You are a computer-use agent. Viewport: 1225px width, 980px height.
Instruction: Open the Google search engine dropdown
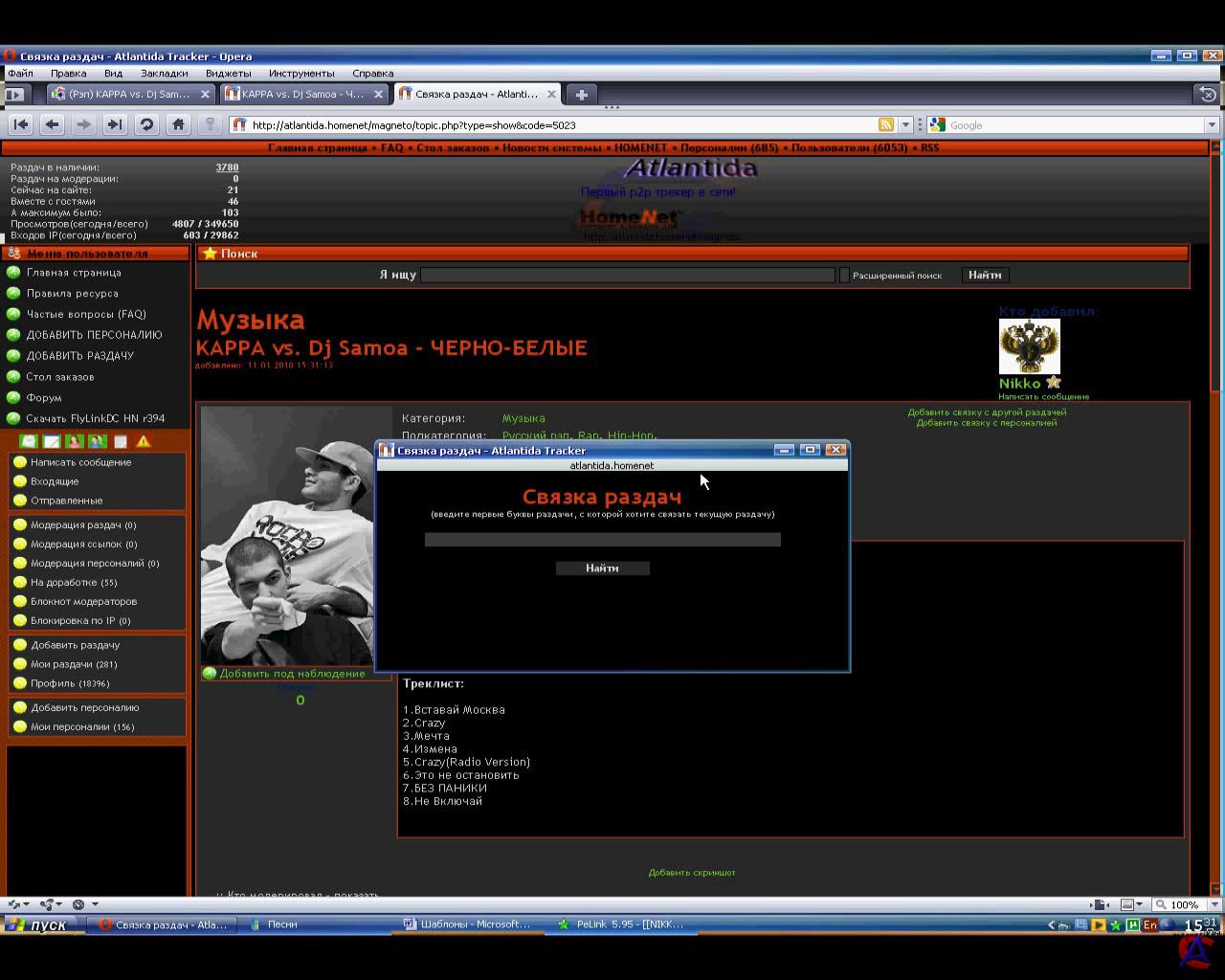click(938, 124)
